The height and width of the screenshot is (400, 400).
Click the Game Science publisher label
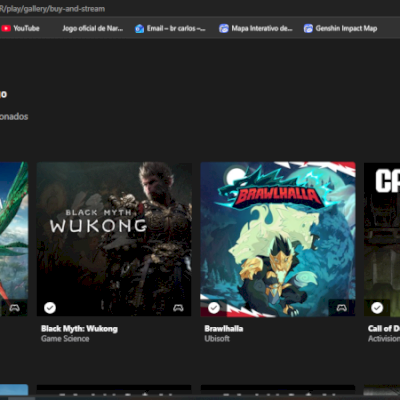pos(65,339)
